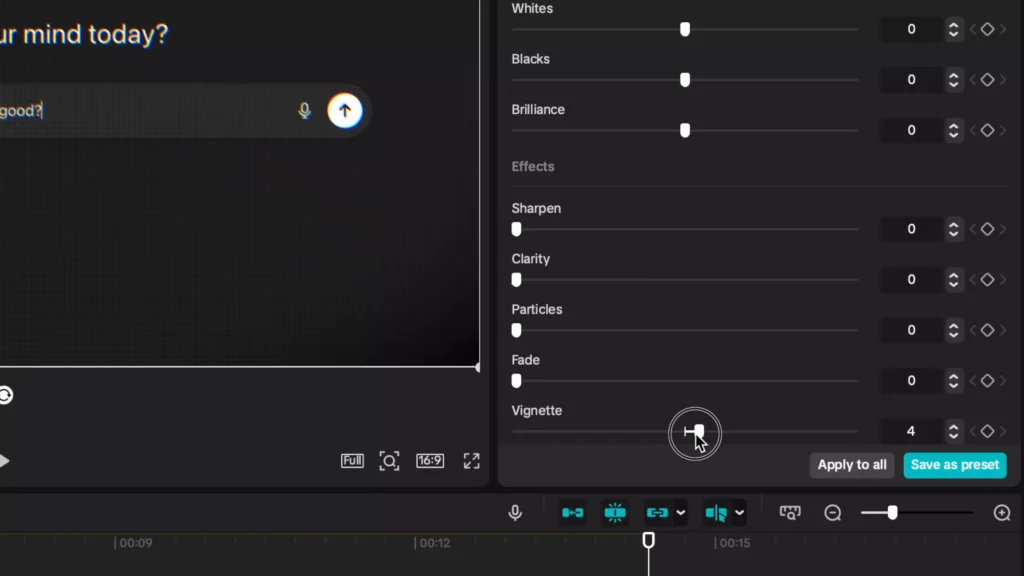This screenshot has width=1024, height=576.
Task: Zoom in the timeline with the plus magnifier
Action: click(1002, 513)
